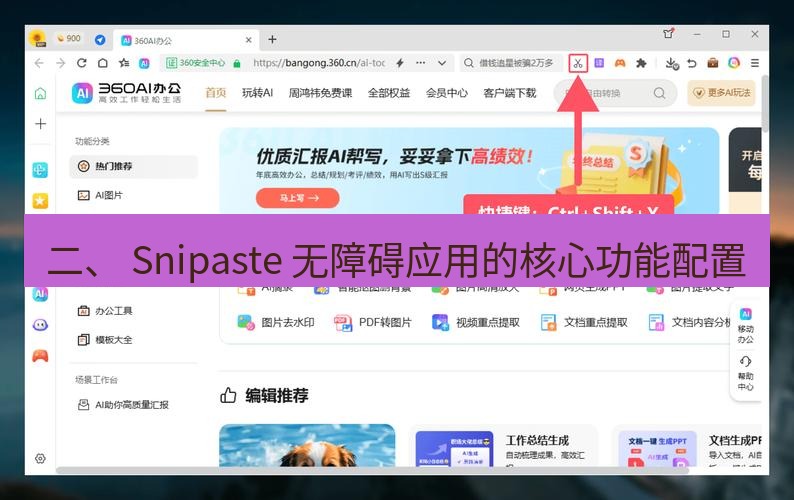
Task: Open the downloads icon in the toolbar
Action: pyautogui.click(x=671, y=63)
